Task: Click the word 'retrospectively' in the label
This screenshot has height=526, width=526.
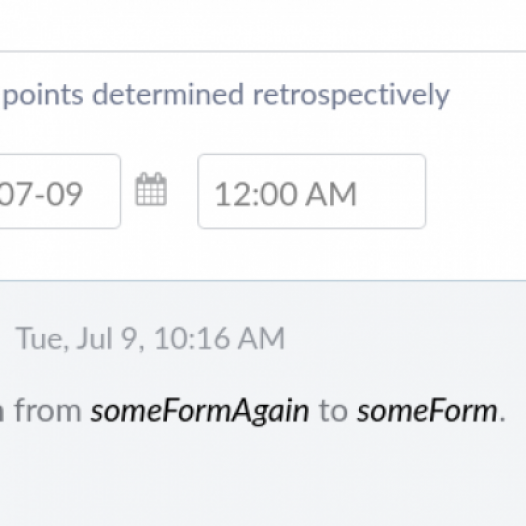Action: pyautogui.click(x=351, y=96)
